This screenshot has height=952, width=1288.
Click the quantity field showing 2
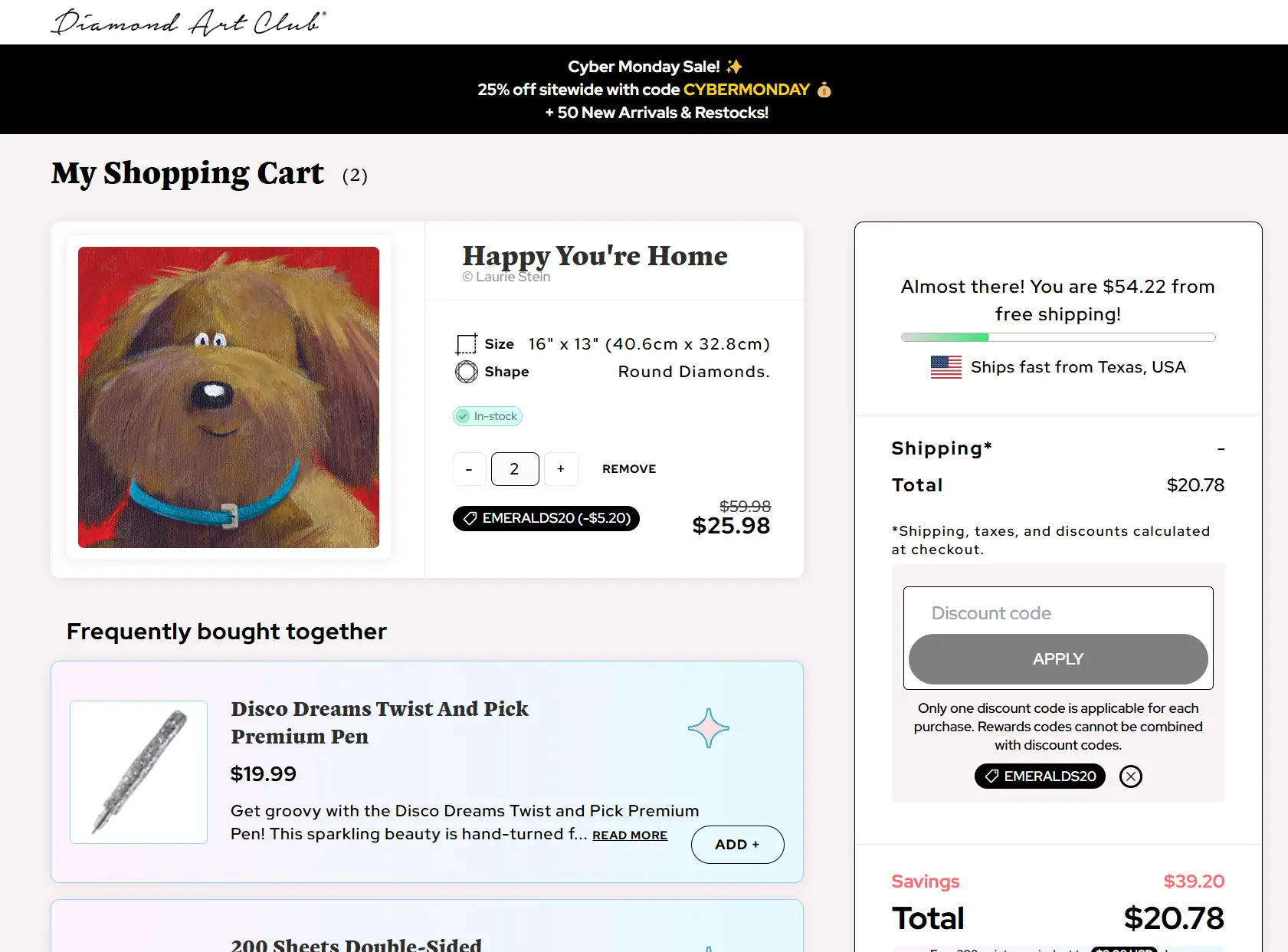click(x=514, y=469)
